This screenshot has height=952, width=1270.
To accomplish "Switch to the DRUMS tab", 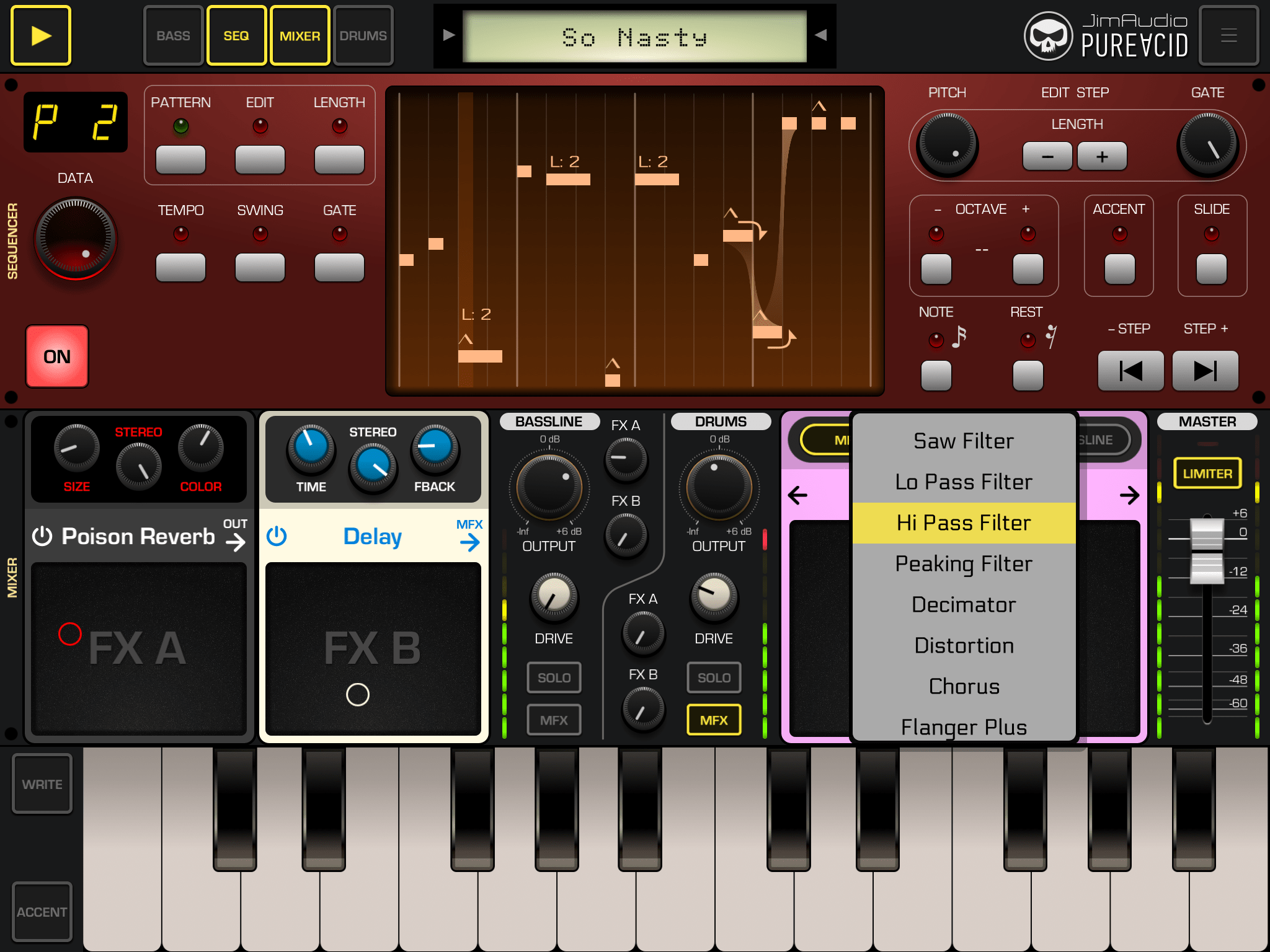I will click(x=363, y=36).
